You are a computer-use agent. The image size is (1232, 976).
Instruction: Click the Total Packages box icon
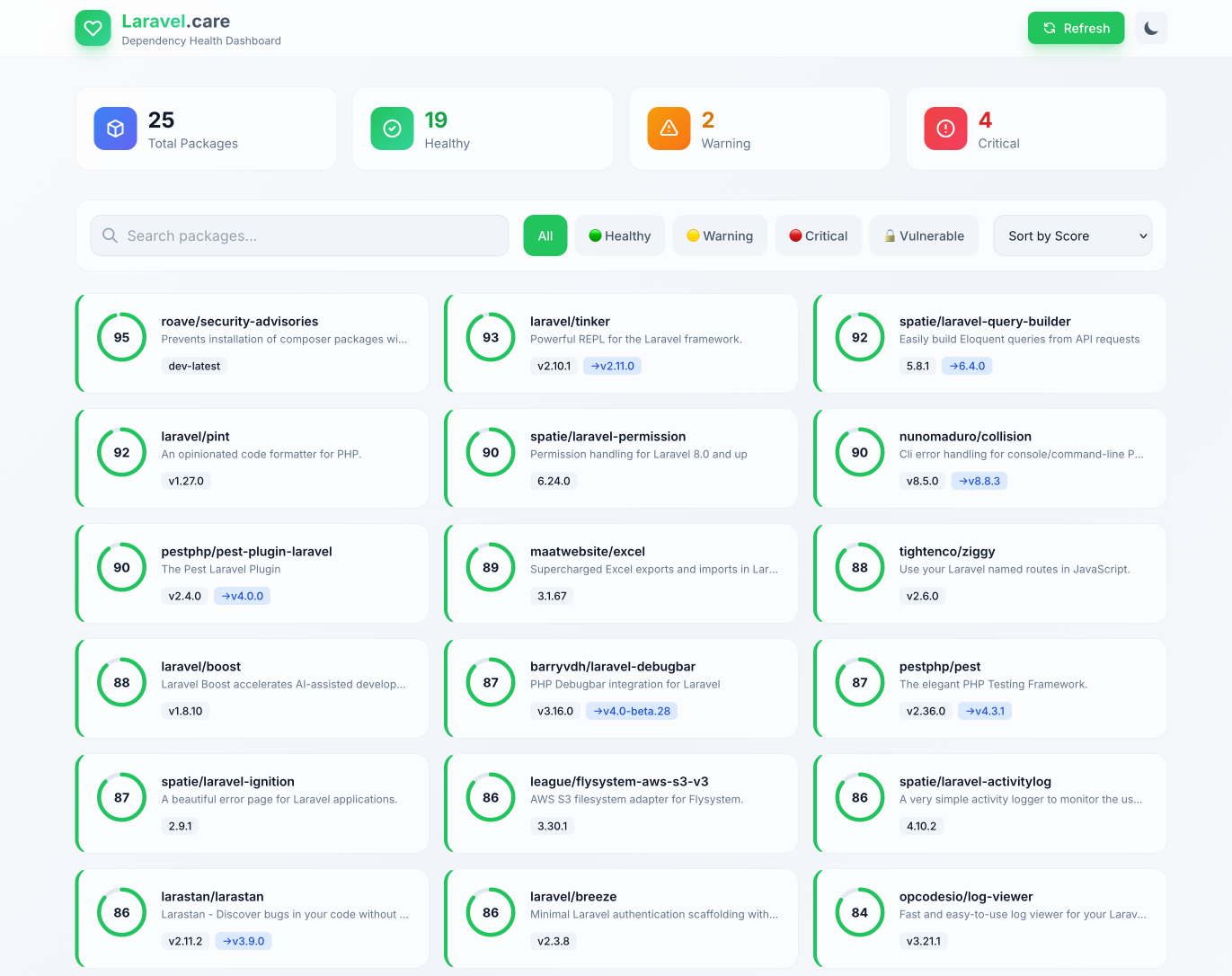115,129
